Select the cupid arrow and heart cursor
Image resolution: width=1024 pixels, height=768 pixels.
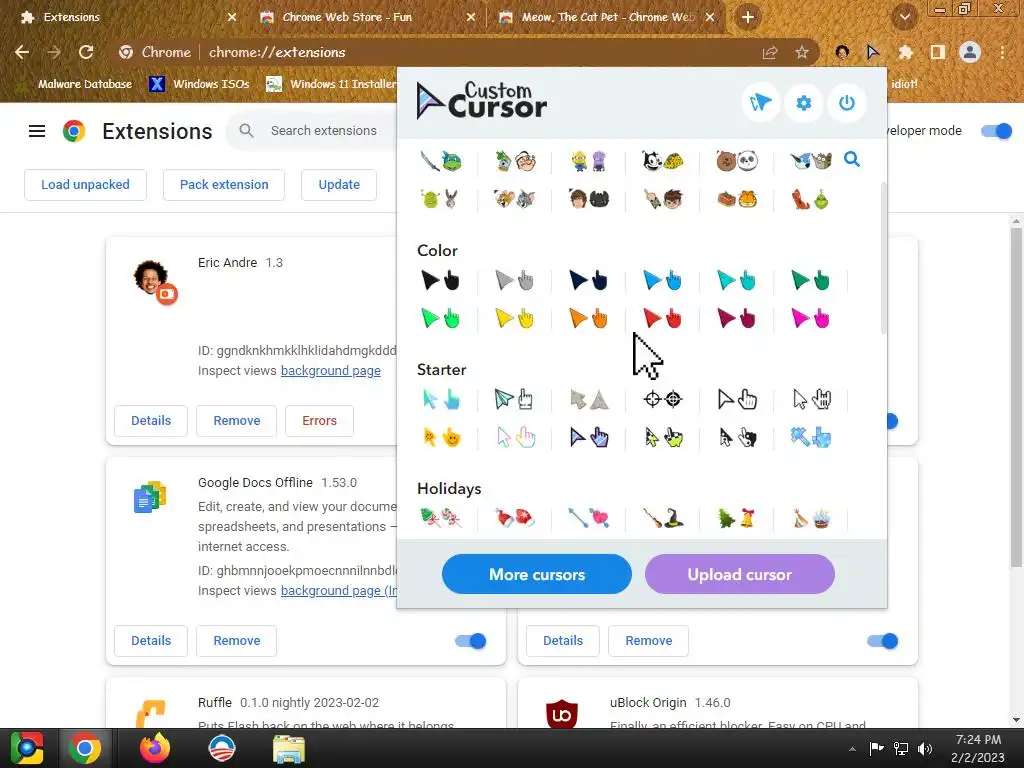(589, 519)
